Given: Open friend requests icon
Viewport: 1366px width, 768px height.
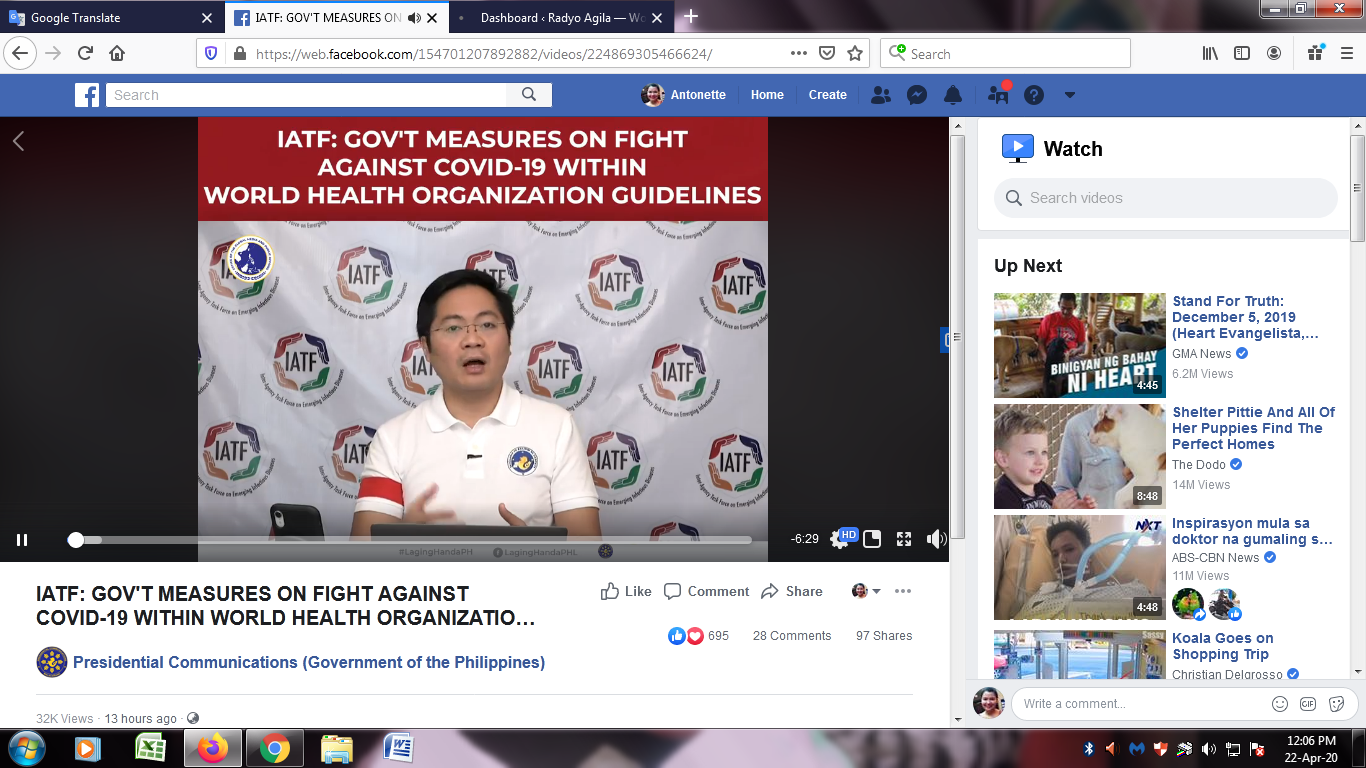Looking at the screenshot, I should pos(881,95).
